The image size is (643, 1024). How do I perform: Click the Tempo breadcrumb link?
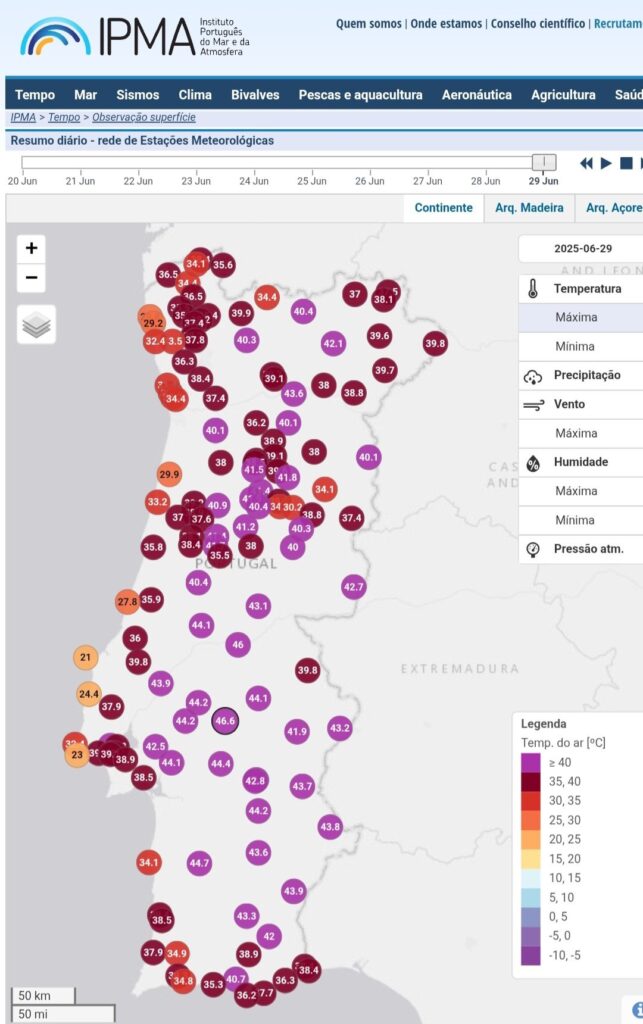pyautogui.click(x=64, y=118)
